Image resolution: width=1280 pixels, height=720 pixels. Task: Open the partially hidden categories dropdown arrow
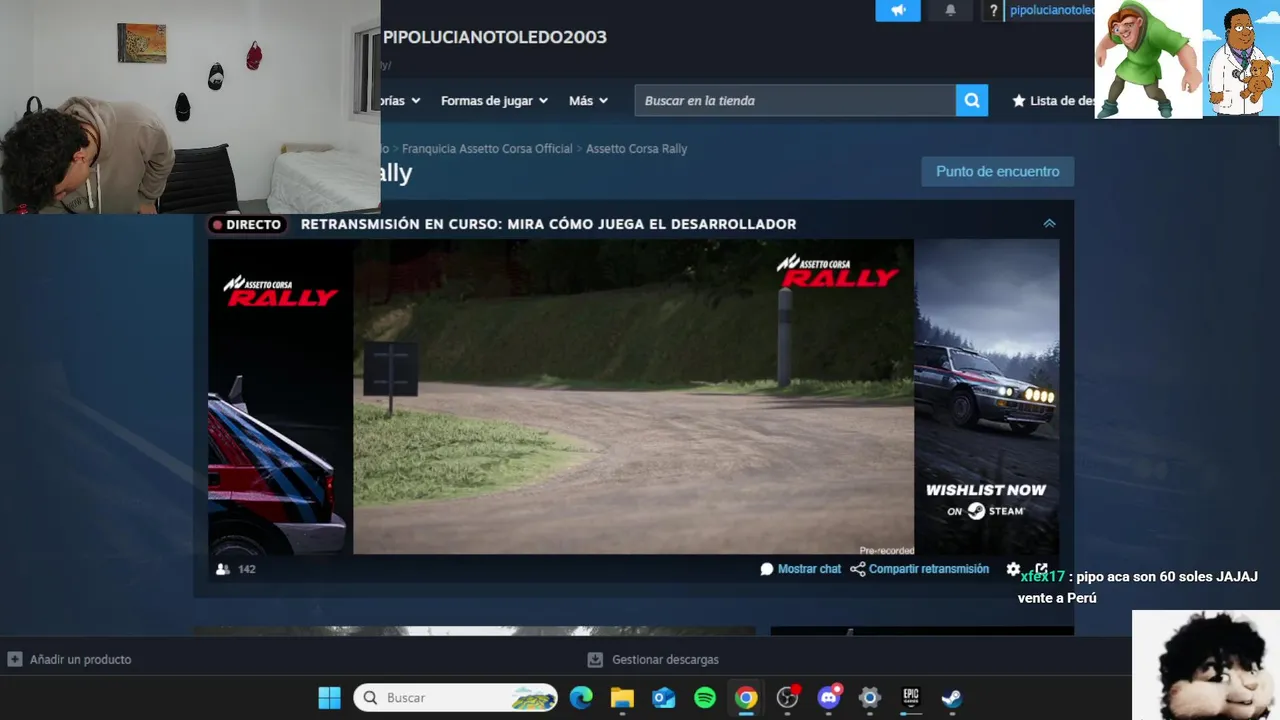click(416, 101)
